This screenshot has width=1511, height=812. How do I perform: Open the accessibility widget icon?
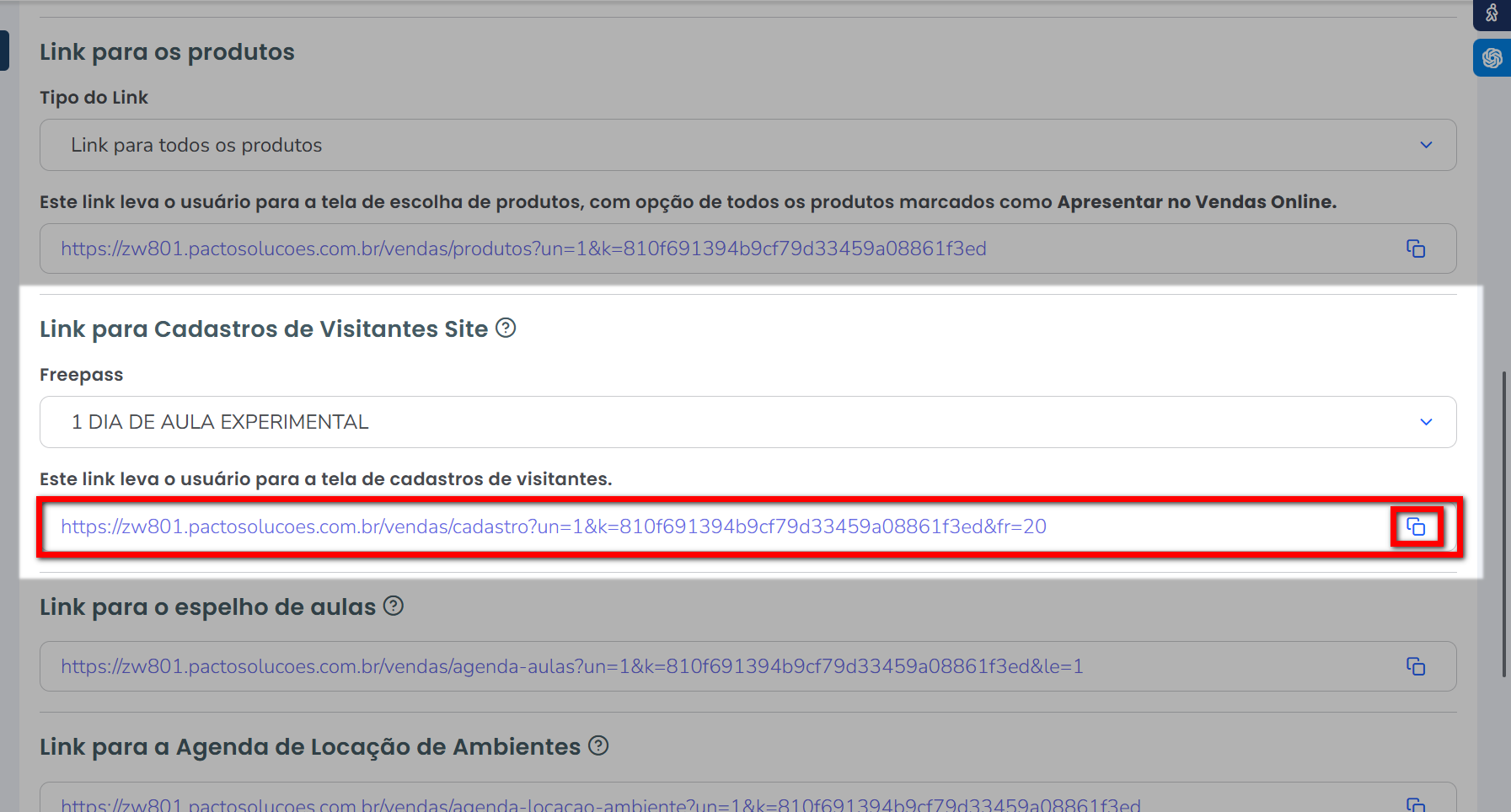(x=1492, y=13)
